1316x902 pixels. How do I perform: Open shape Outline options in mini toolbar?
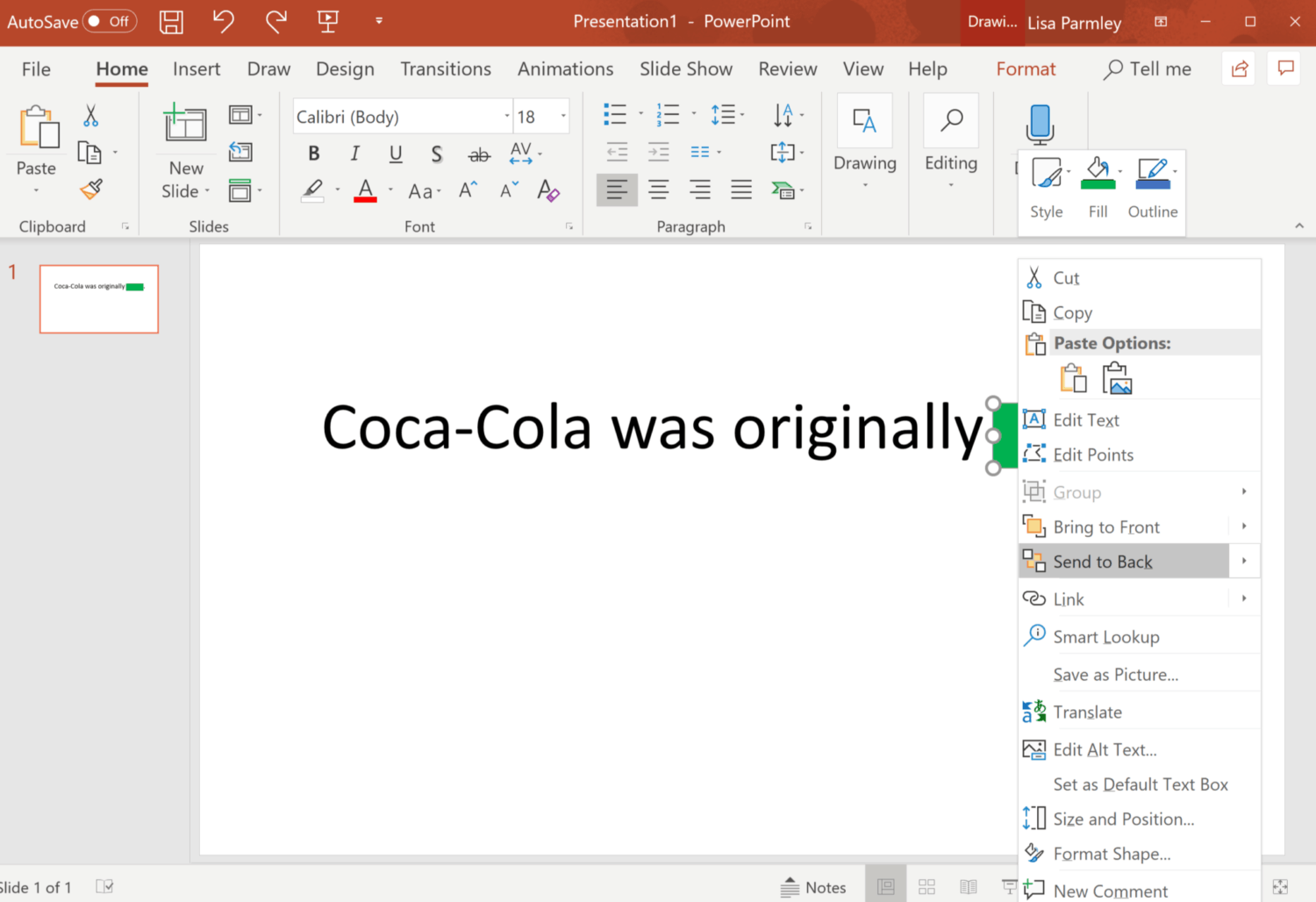(1153, 187)
